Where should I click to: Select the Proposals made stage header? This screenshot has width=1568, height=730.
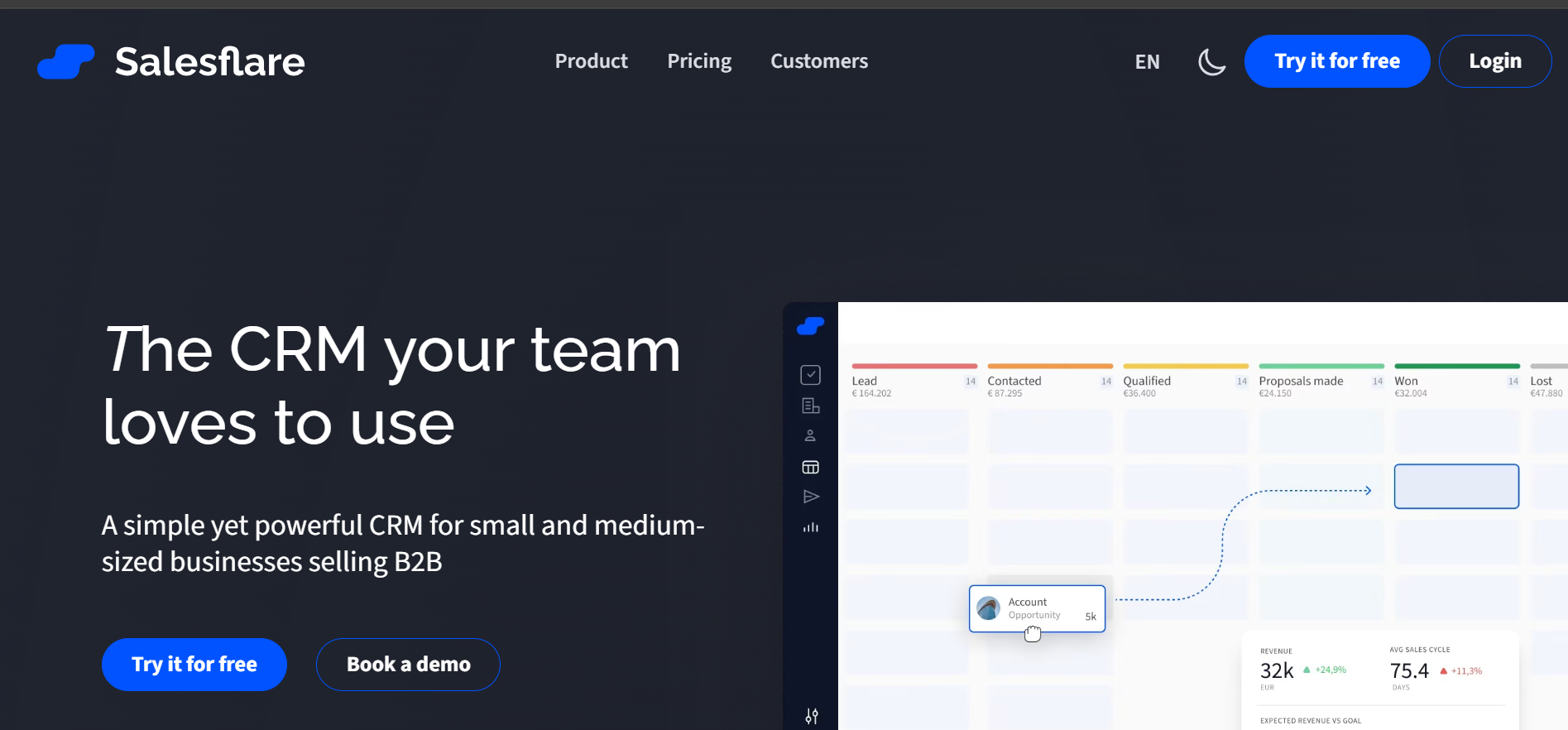[1321, 382]
